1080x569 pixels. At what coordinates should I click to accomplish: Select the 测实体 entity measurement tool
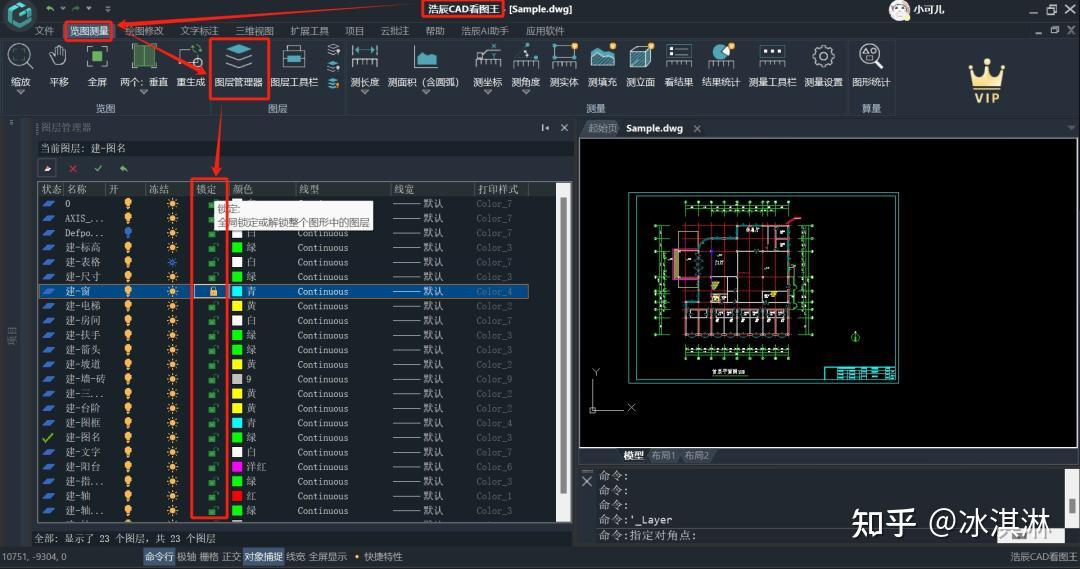pos(564,56)
